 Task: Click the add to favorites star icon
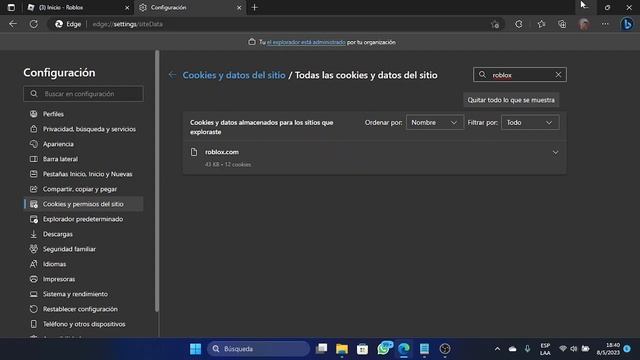495,24
